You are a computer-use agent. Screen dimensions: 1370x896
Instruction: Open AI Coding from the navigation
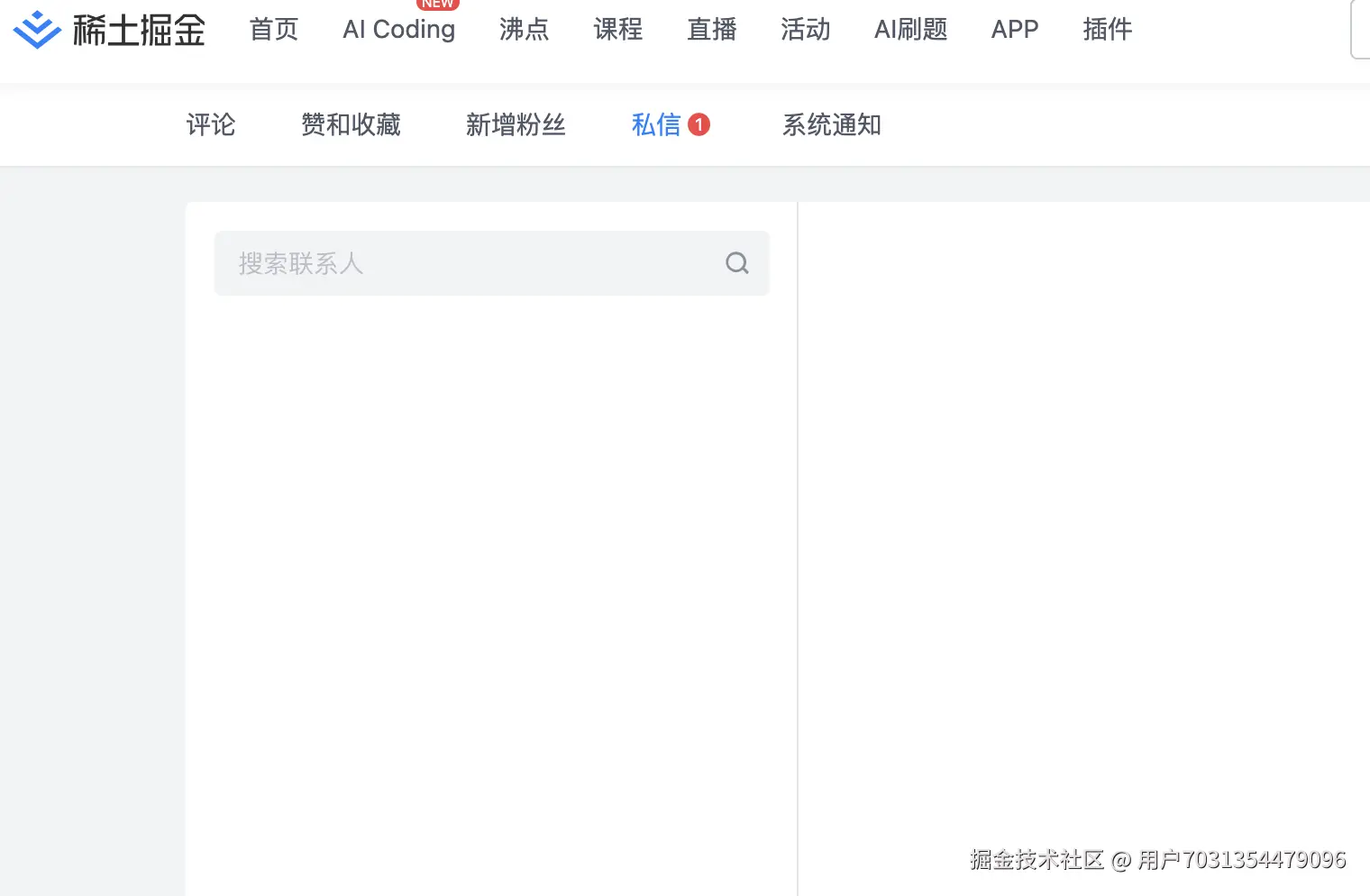click(398, 30)
